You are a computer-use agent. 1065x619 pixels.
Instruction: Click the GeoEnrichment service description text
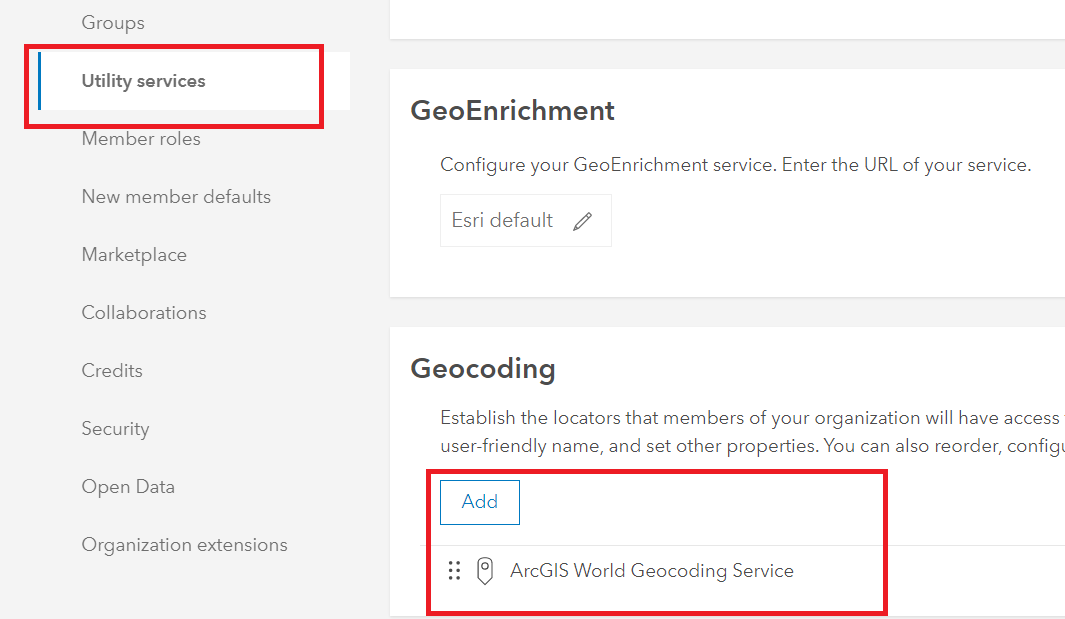[735, 165]
